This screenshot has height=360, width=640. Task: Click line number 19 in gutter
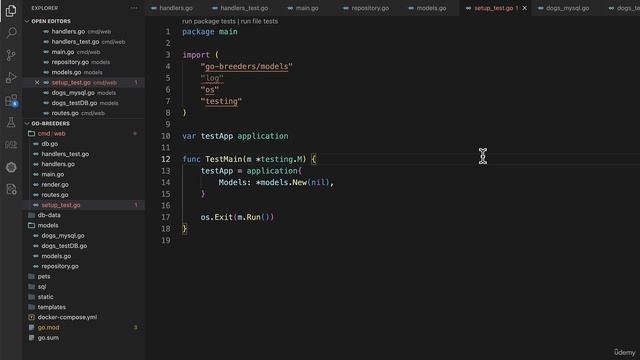pyautogui.click(x=166, y=240)
